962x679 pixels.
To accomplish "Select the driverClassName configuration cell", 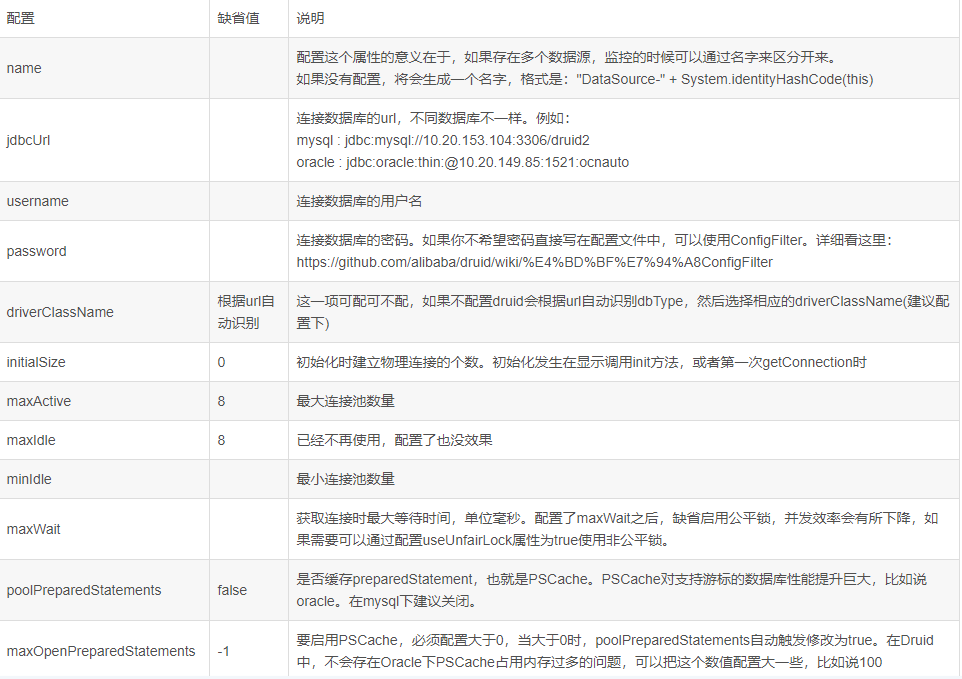I will (60, 312).
